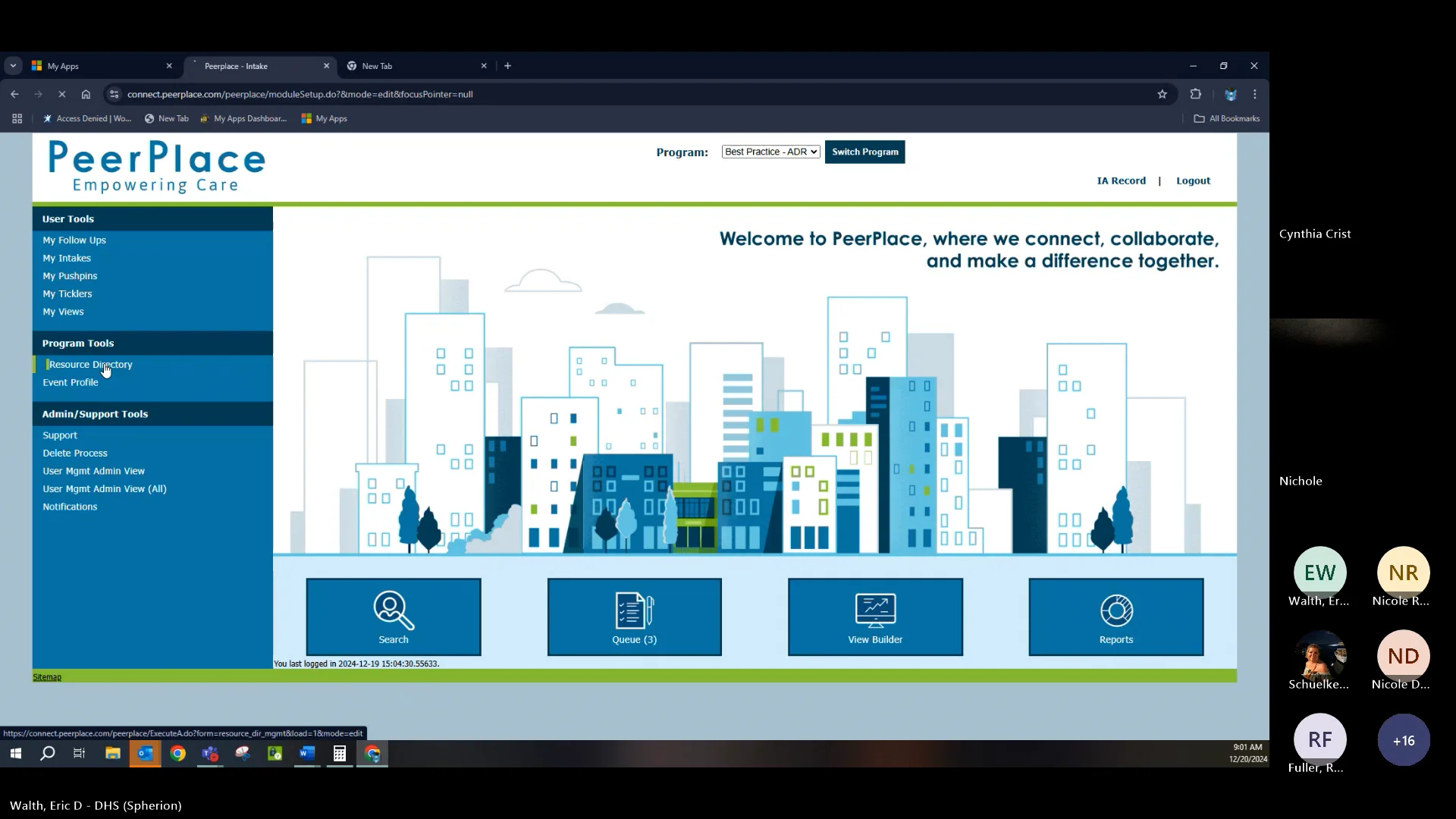Open Outlook from the taskbar

146,754
